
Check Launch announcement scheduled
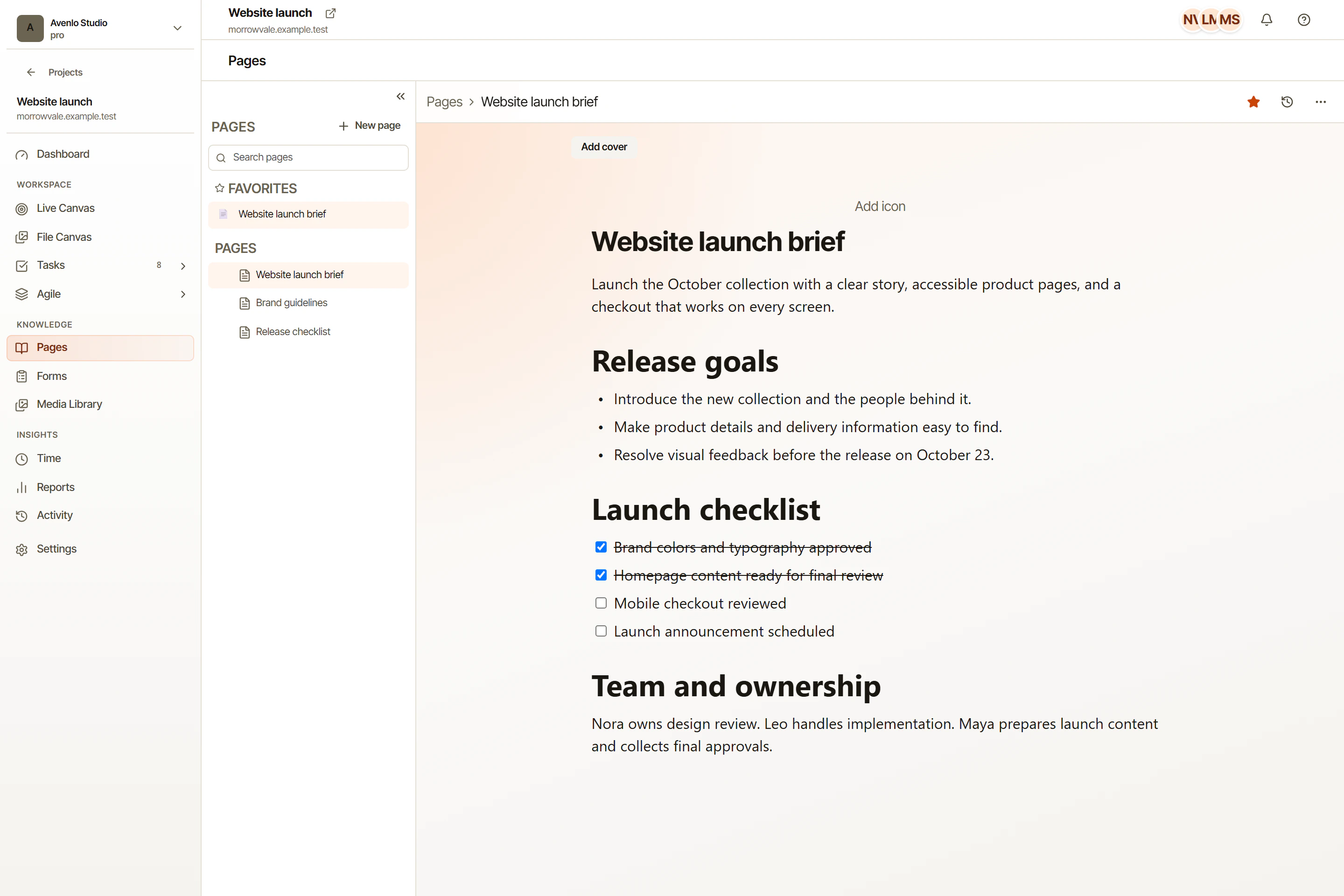[601, 631]
